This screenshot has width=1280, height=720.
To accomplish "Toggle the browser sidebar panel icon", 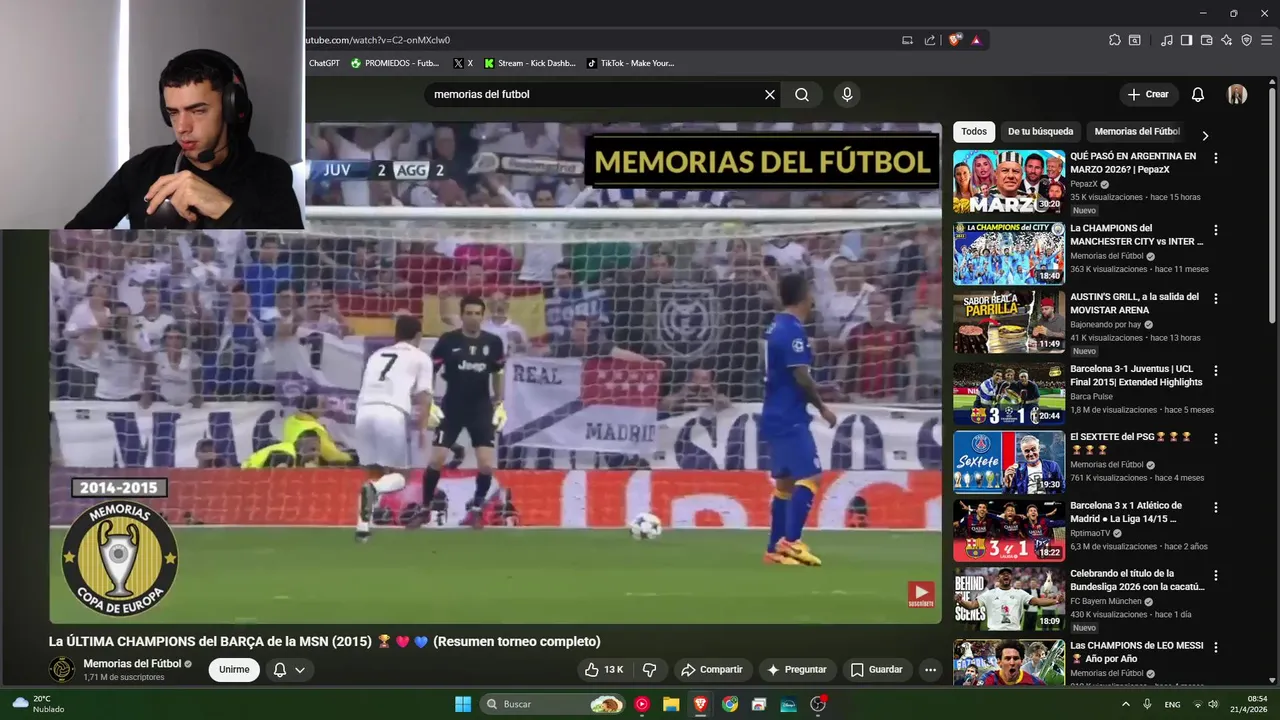I will click(1186, 40).
